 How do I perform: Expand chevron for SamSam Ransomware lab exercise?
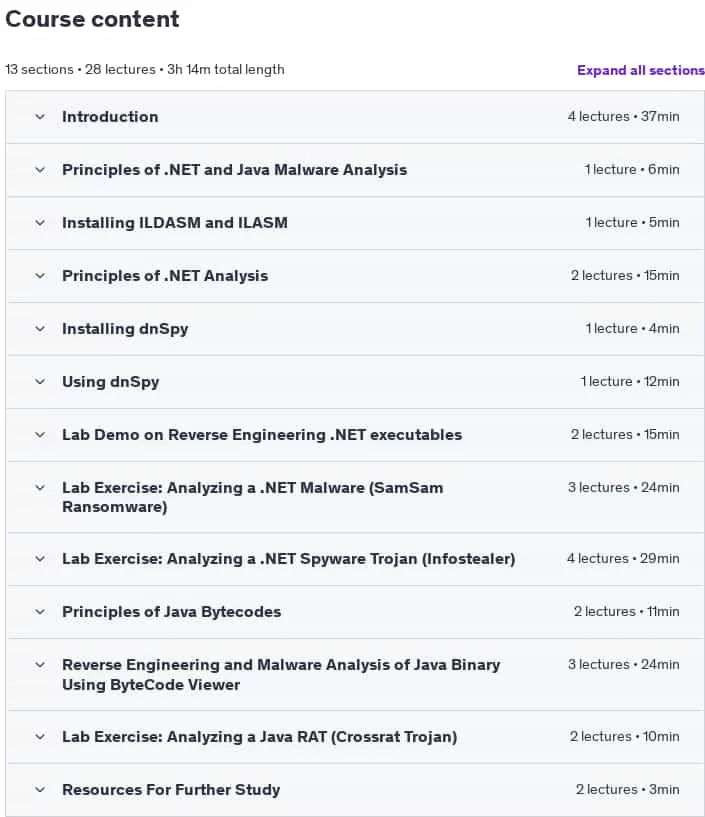[x=40, y=488]
